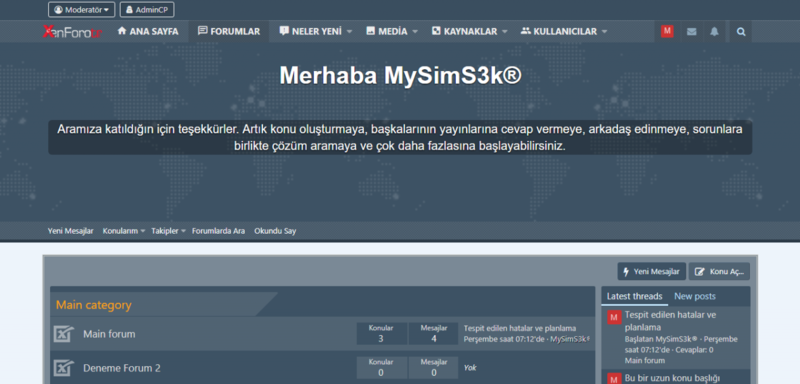This screenshot has width=800, height=384.
Task: Open the Konularım dropdown
Action: coord(124,231)
